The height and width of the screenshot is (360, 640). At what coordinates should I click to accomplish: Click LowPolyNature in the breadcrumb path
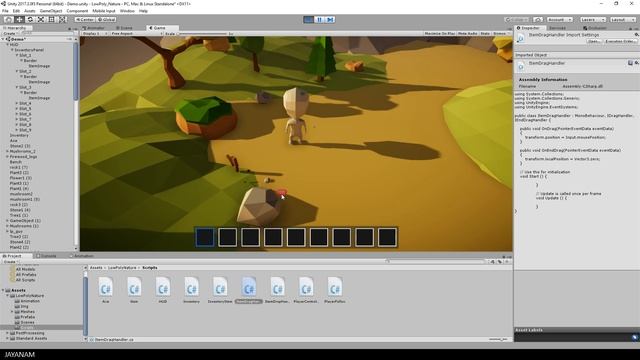click(122, 268)
